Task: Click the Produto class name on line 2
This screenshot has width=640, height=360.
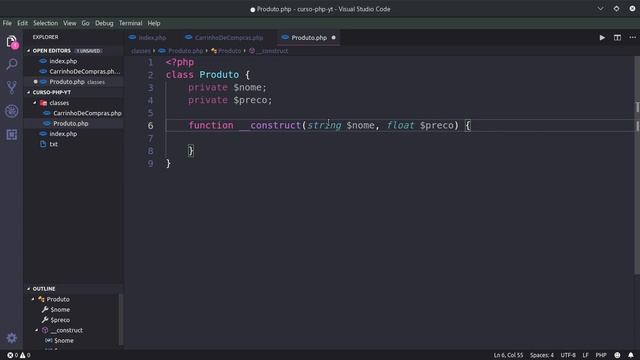Action: pos(219,75)
